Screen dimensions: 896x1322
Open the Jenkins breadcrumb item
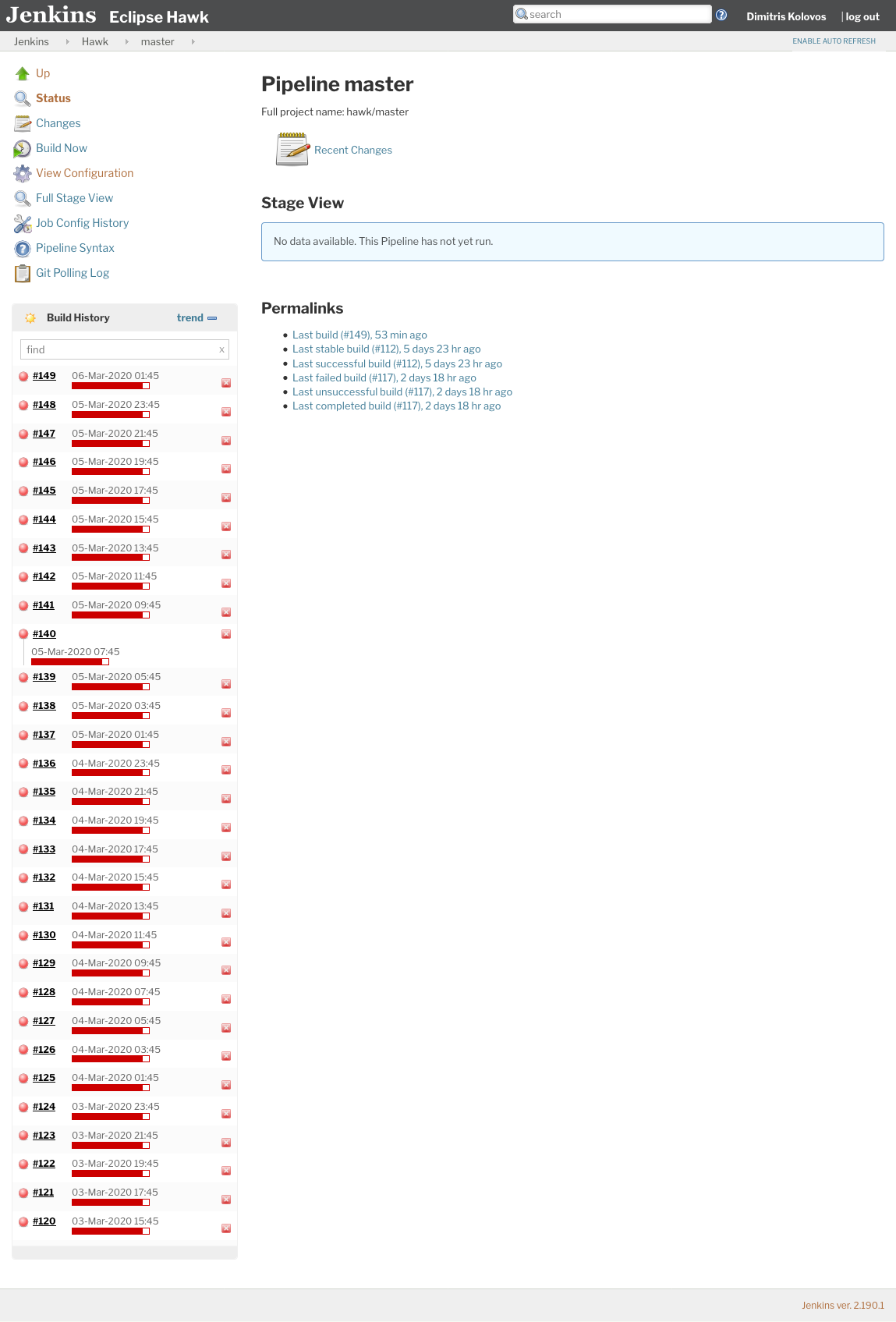pyautogui.click(x=31, y=41)
